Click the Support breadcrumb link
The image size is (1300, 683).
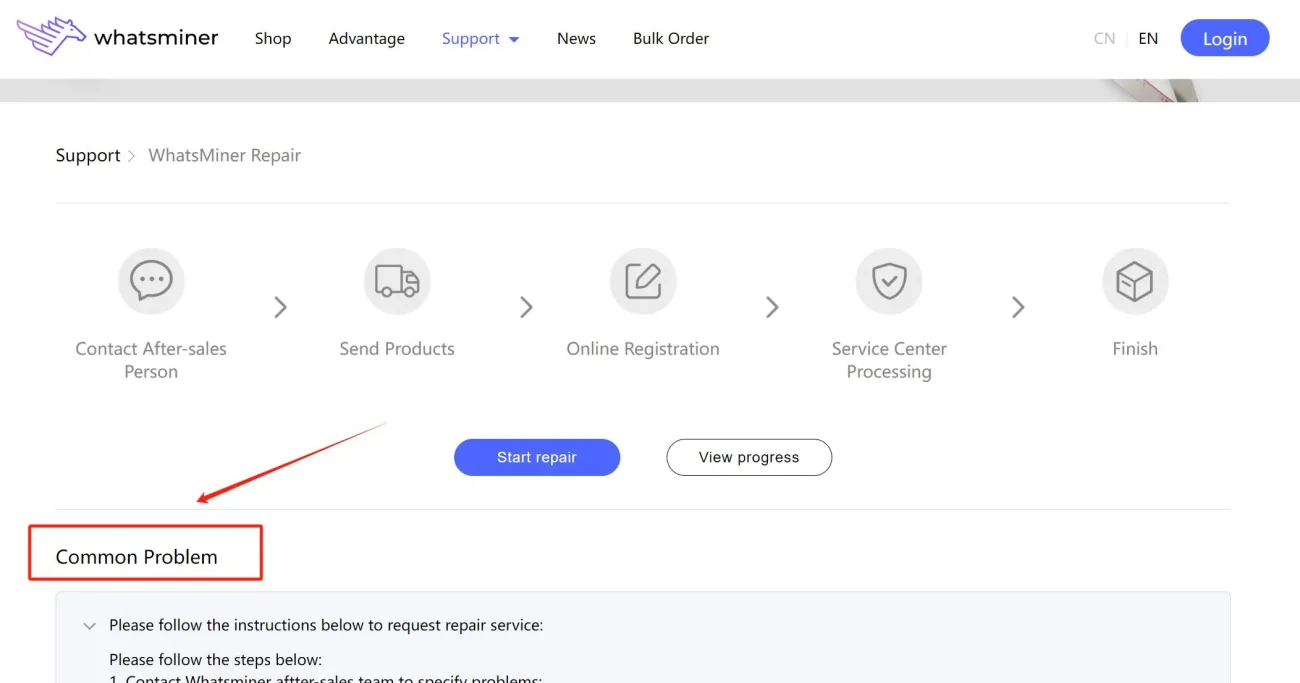88,156
